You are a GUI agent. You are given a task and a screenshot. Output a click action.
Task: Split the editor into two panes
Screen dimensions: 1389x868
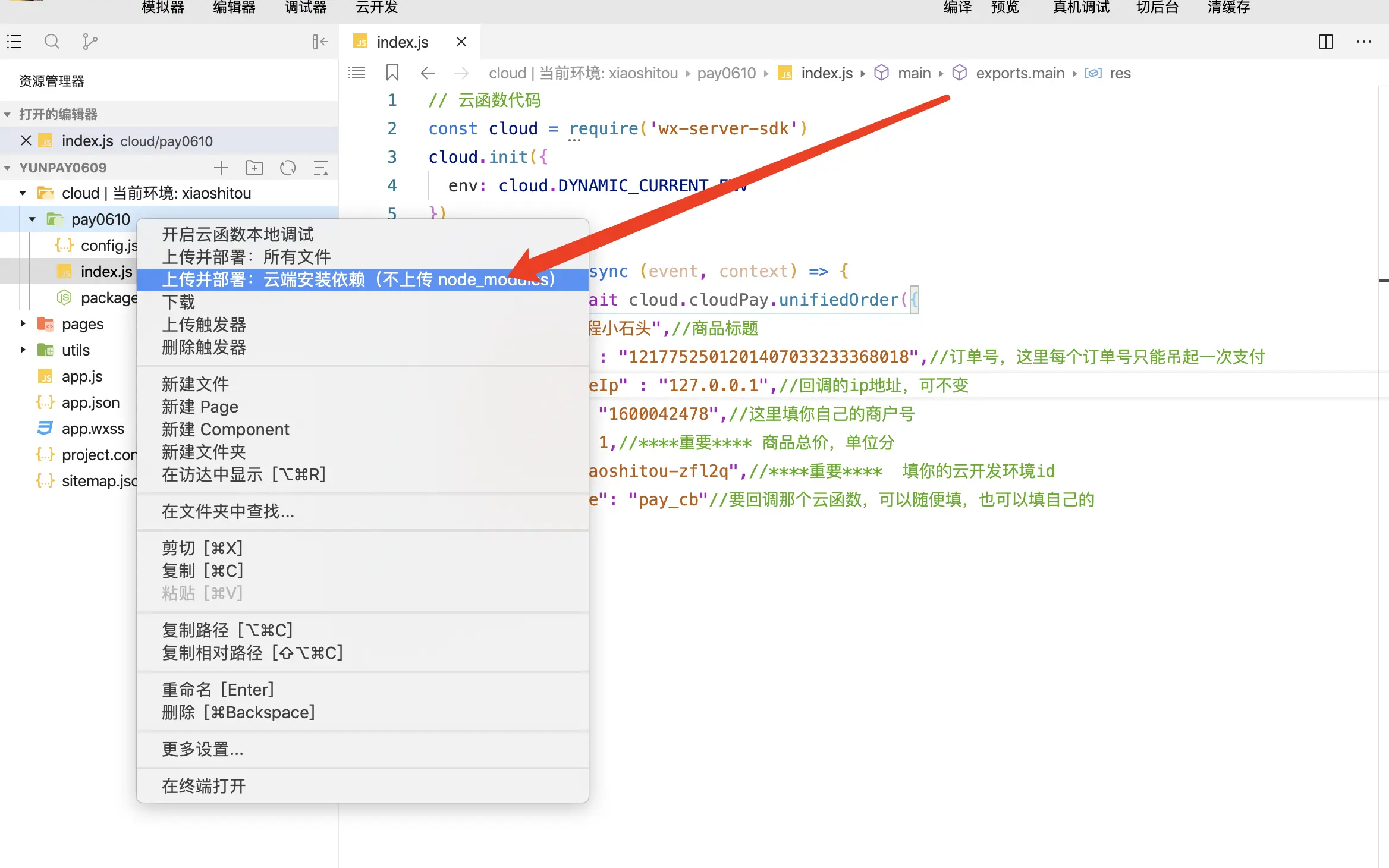tap(1325, 42)
